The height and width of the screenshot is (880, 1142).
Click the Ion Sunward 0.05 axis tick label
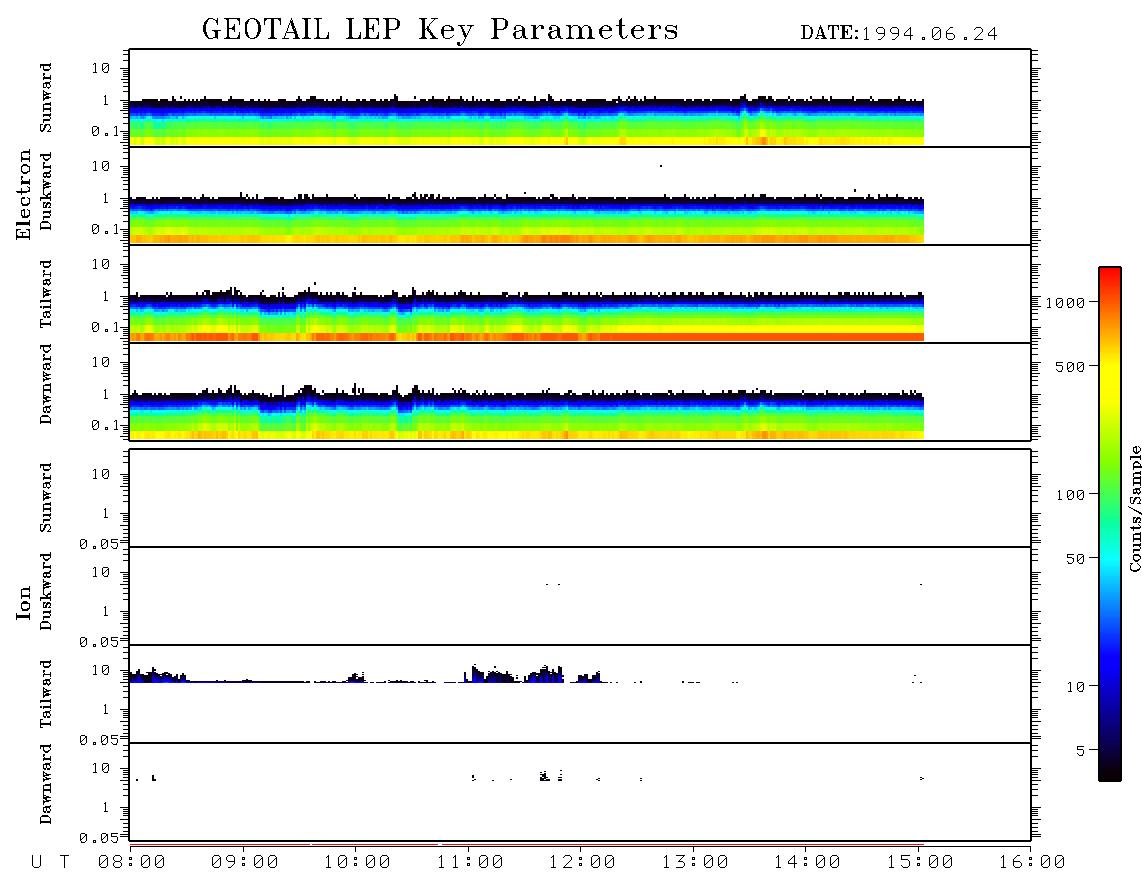(x=99, y=544)
